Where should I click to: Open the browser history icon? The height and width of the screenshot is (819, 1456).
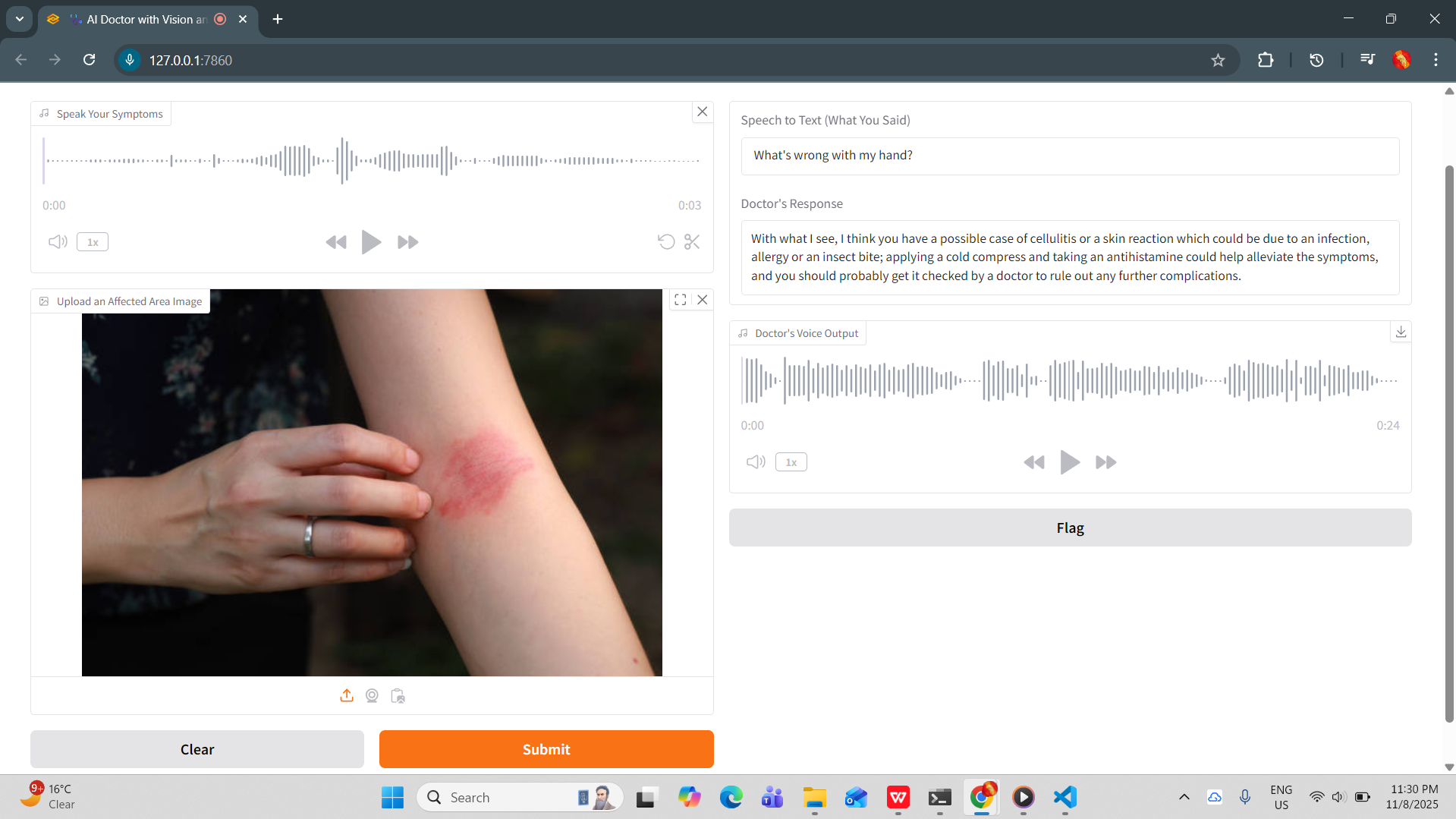point(1316,60)
